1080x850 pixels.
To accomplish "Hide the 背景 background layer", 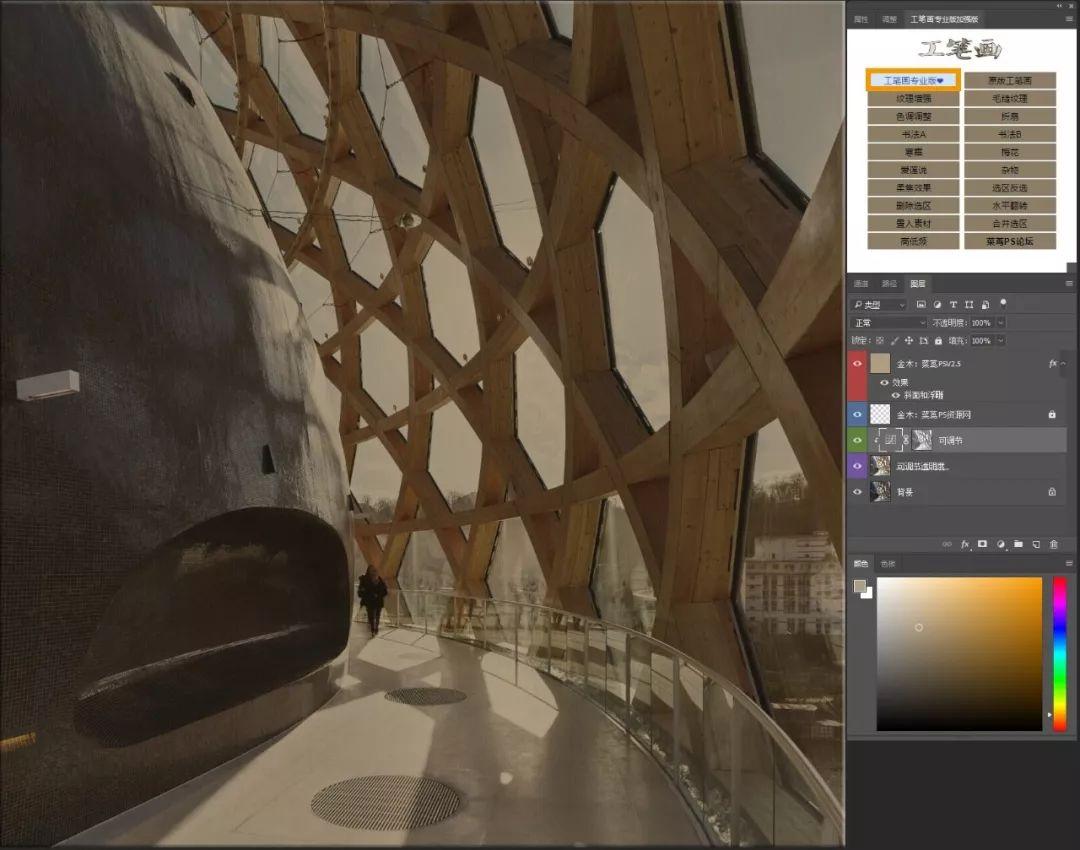I will (x=858, y=492).
